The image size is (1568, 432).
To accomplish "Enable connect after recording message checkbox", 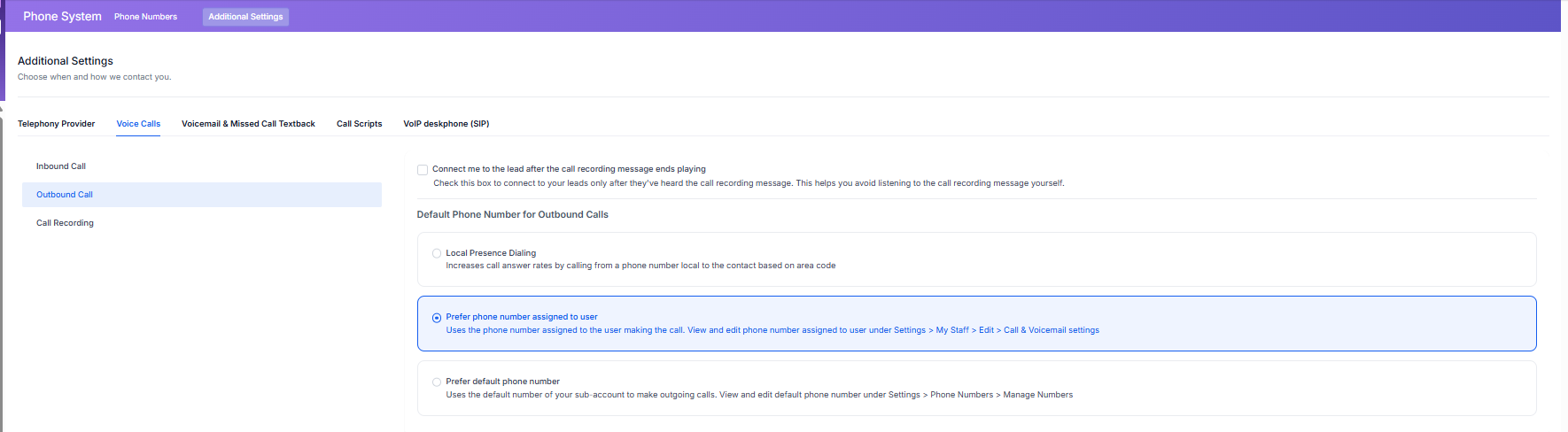I will click(x=423, y=170).
